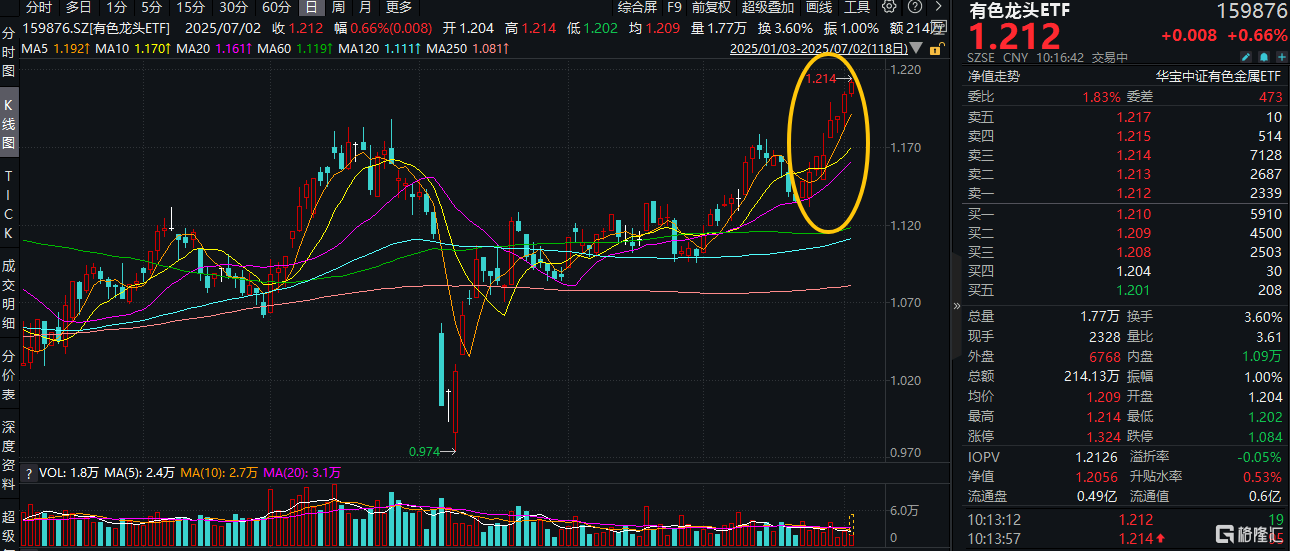This screenshot has width=1290, height=551.
Task: Open the 更多 periods dropdown
Action: click(x=399, y=7)
